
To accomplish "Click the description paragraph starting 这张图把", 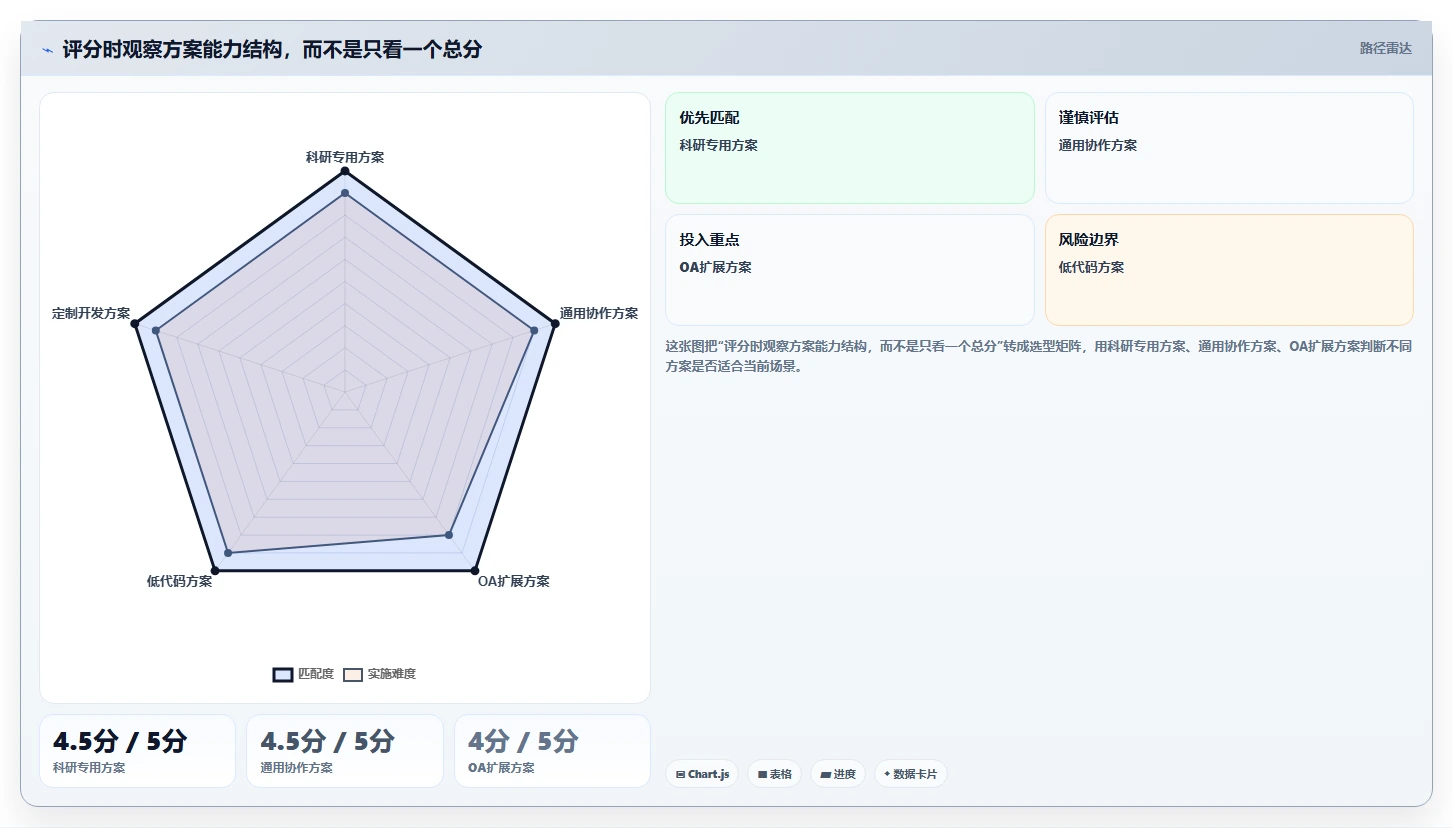I will 1038,356.
